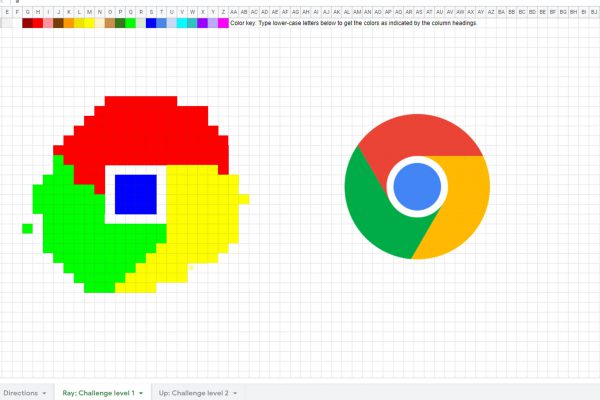Screen dimensions: 600x400
Task: Select column header AA
Action: pos(234,12)
